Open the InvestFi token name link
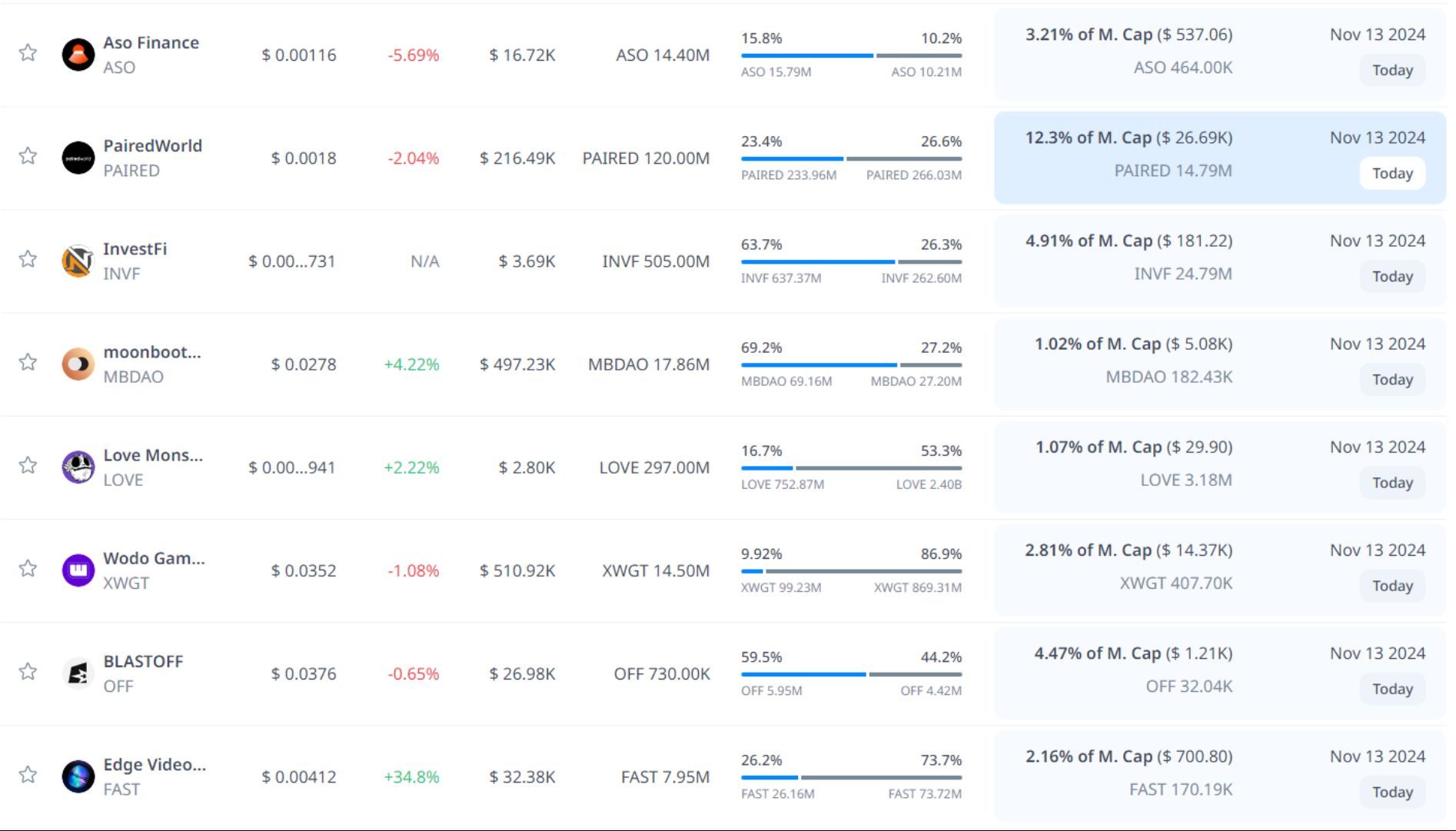 (x=135, y=249)
